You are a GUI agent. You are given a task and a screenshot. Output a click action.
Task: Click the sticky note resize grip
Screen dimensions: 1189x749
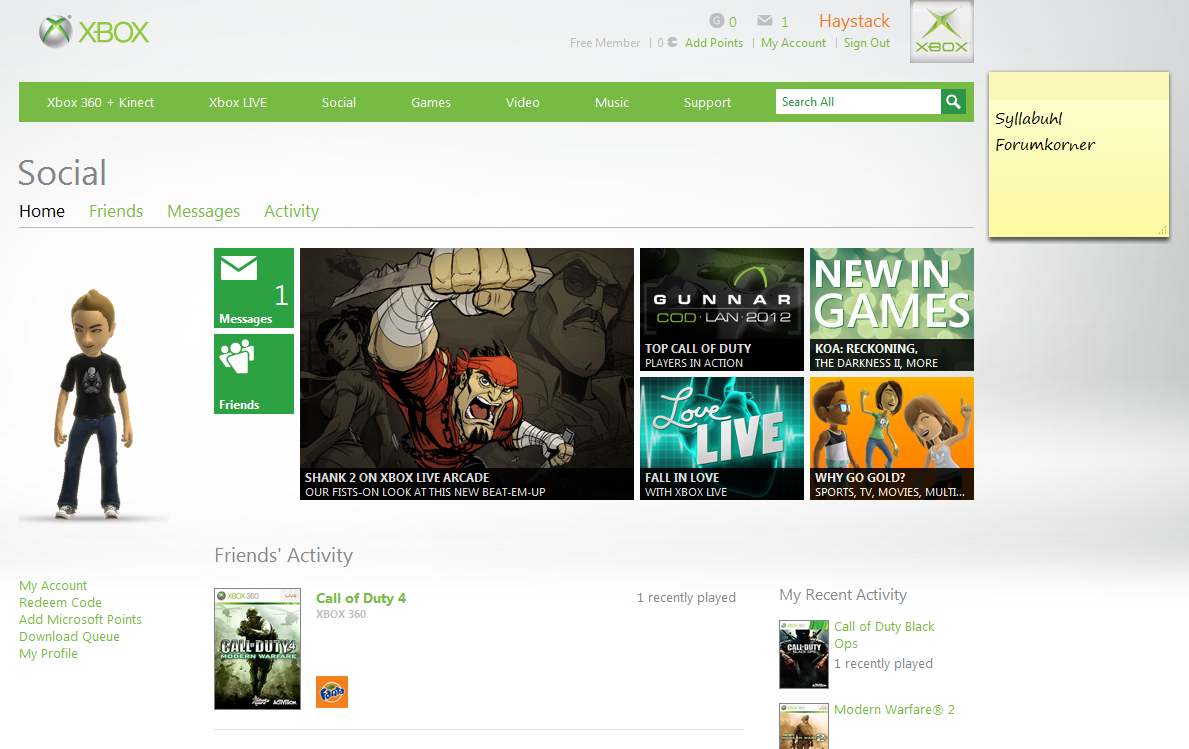pos(1162,230)
